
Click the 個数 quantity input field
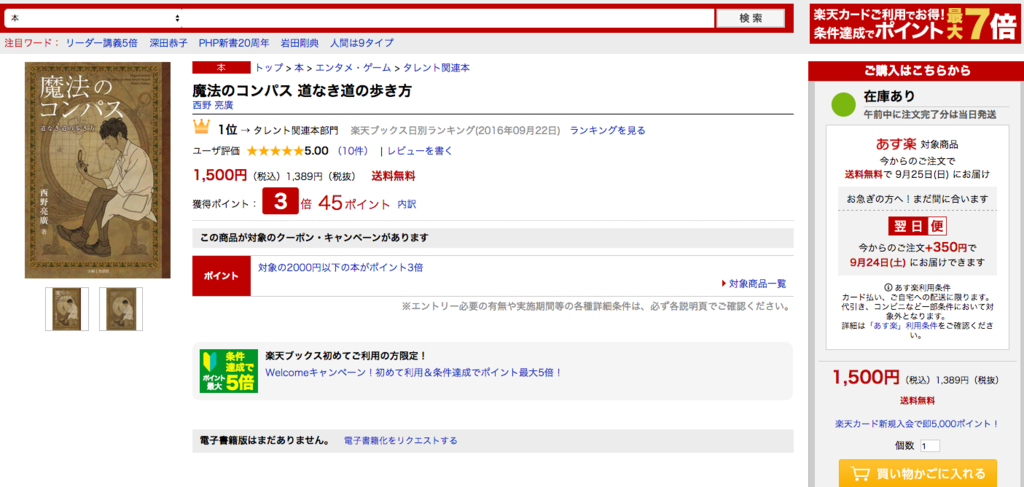pyautogui.click(x=930, y=447)
